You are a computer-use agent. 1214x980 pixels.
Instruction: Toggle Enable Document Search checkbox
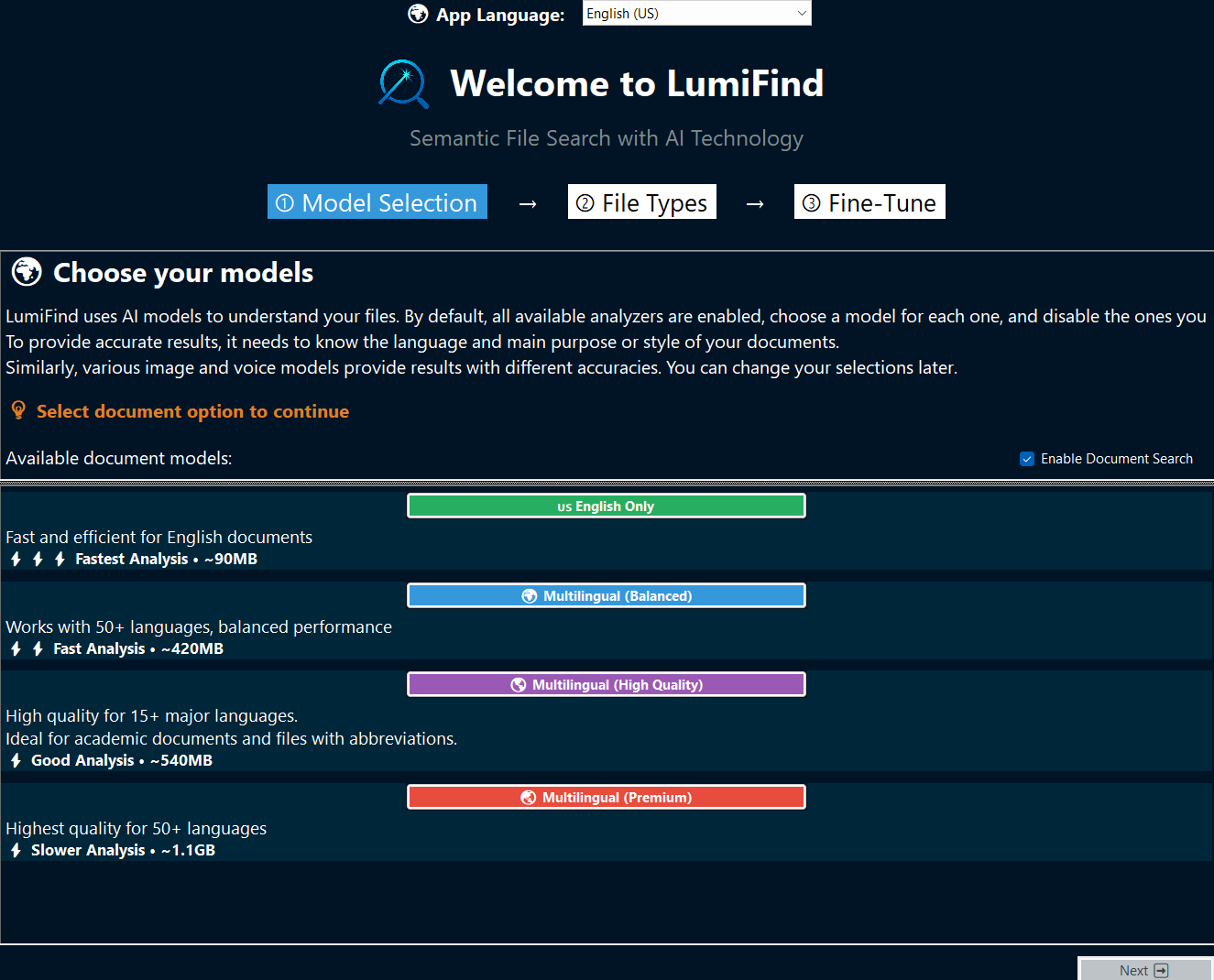pyautogui.click(x=1027, y=459)
